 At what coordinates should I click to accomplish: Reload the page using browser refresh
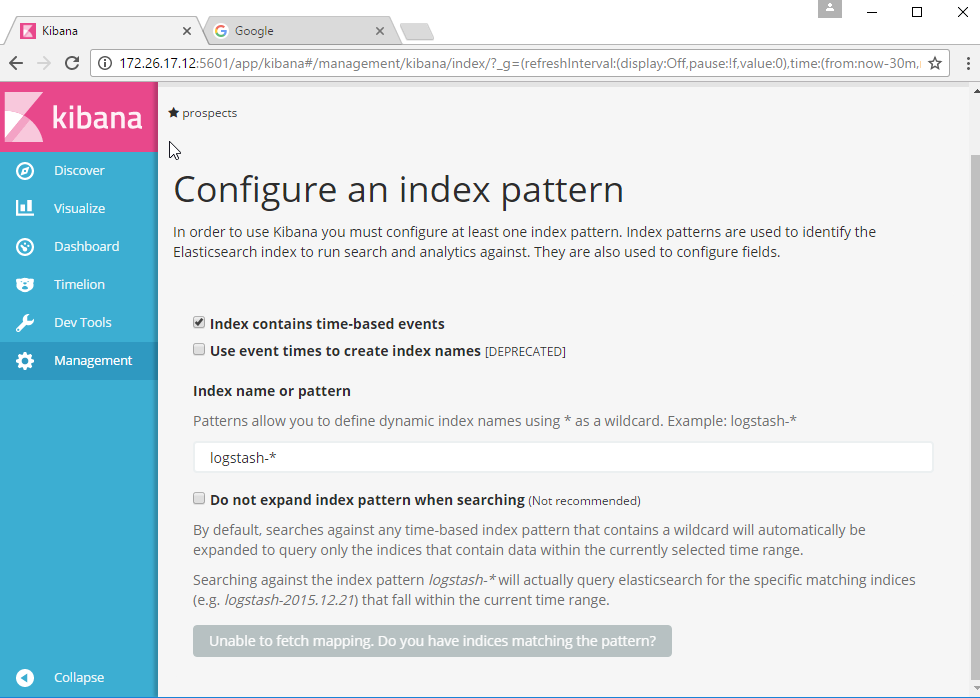(72, 63)
